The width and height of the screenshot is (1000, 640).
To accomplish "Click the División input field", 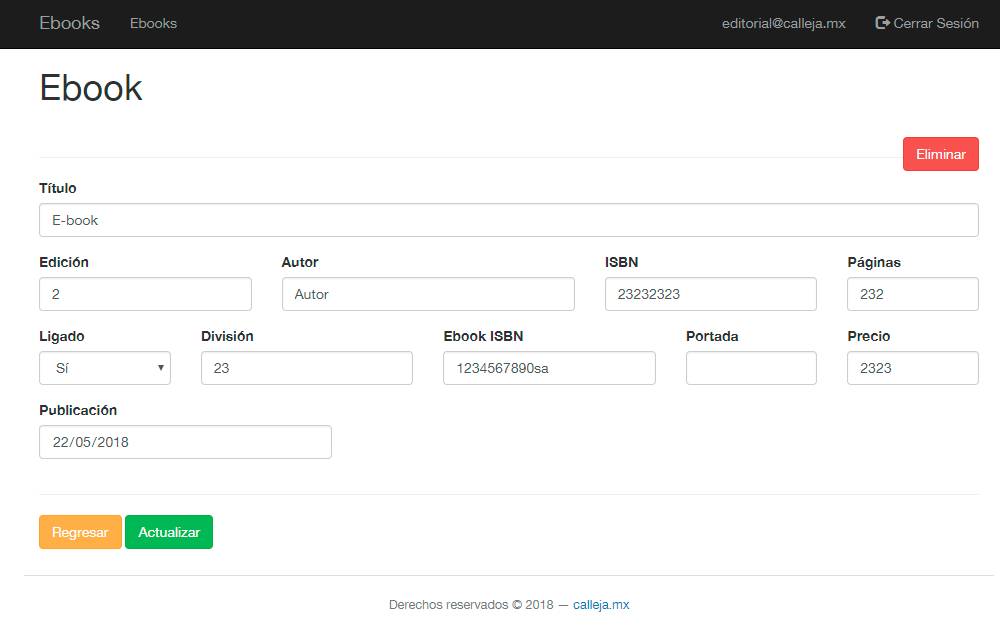I will [x=306, y=368].
